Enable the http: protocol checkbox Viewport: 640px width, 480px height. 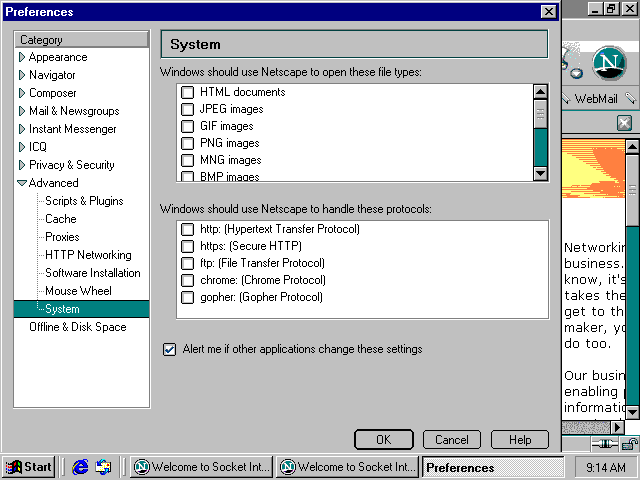click(x=187, y=229)
